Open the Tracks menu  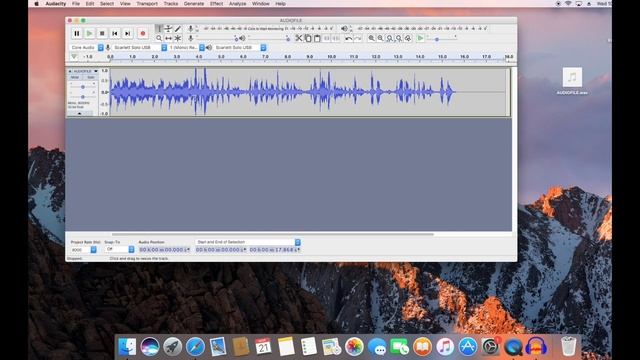pos(171,4)
